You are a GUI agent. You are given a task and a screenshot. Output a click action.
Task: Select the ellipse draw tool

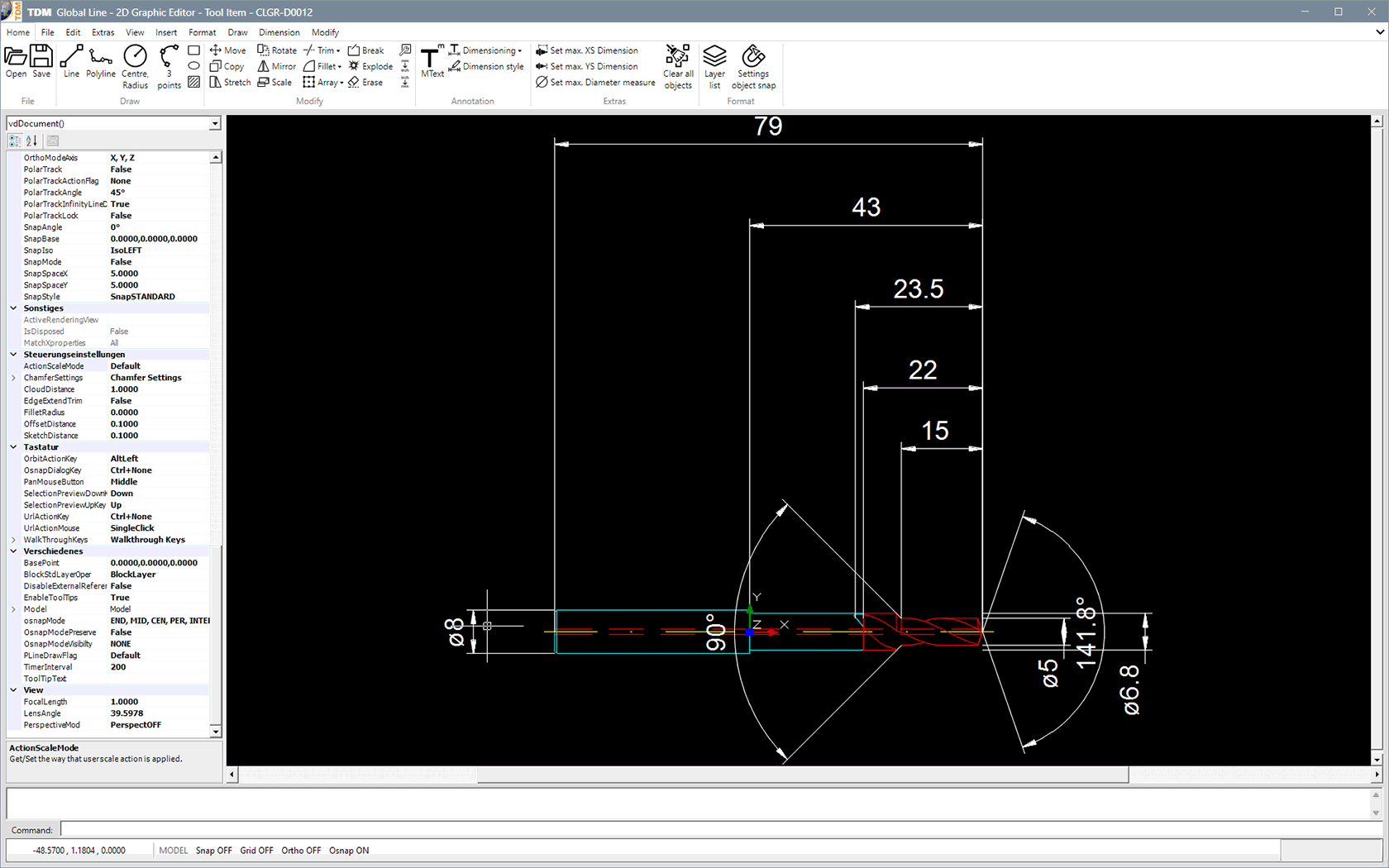point(193,66)
